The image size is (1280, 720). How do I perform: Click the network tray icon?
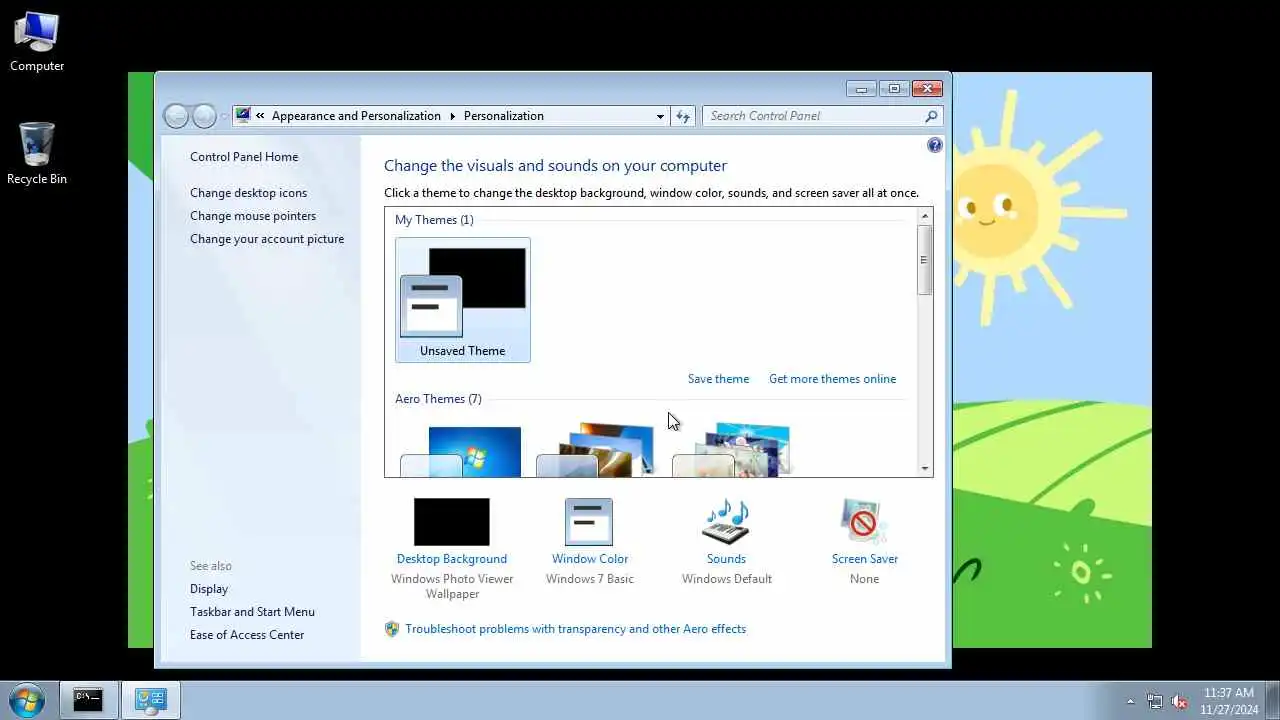click(x=1155, y=701)
